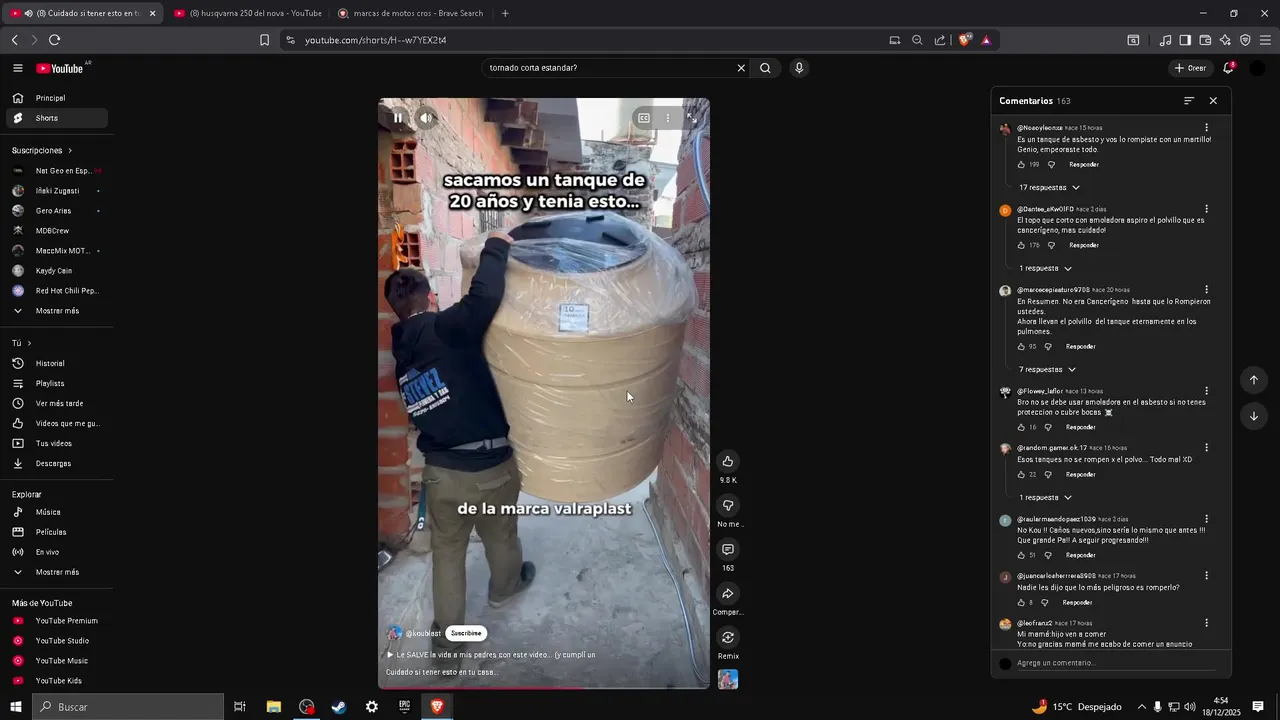1280x720 pixels.
Task: Expand 7 respuestas thread
Action: tap(1047, 370)
